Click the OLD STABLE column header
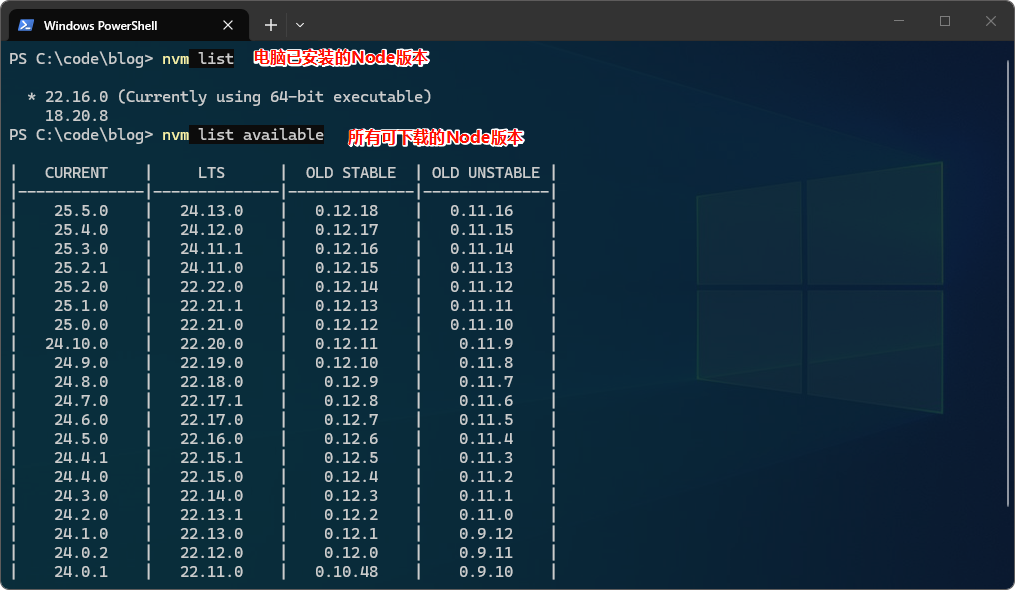This screenshot has height=590, width=1015. tap(350, 173)
